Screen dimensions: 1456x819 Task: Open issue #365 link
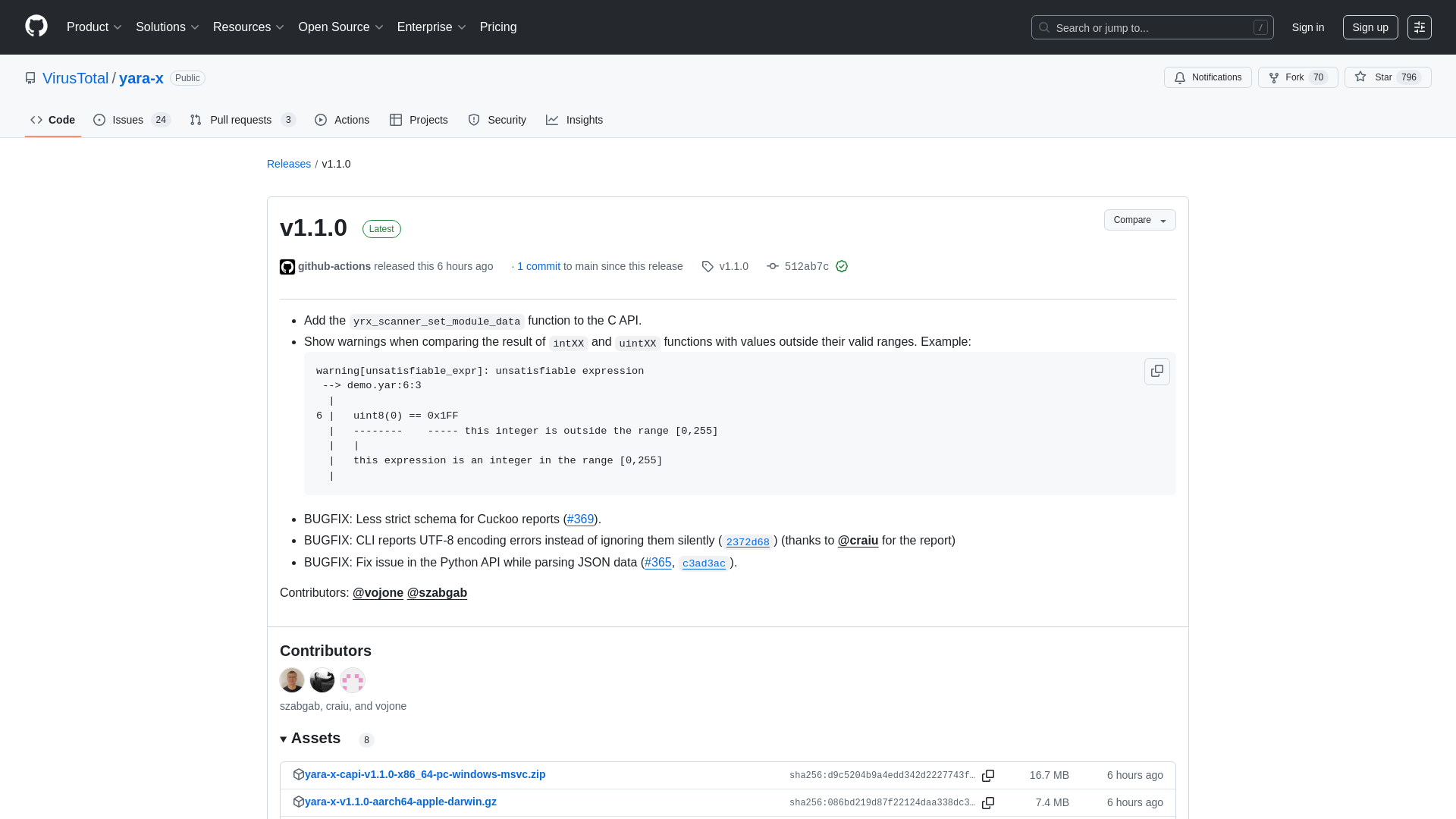pos(657,563)
